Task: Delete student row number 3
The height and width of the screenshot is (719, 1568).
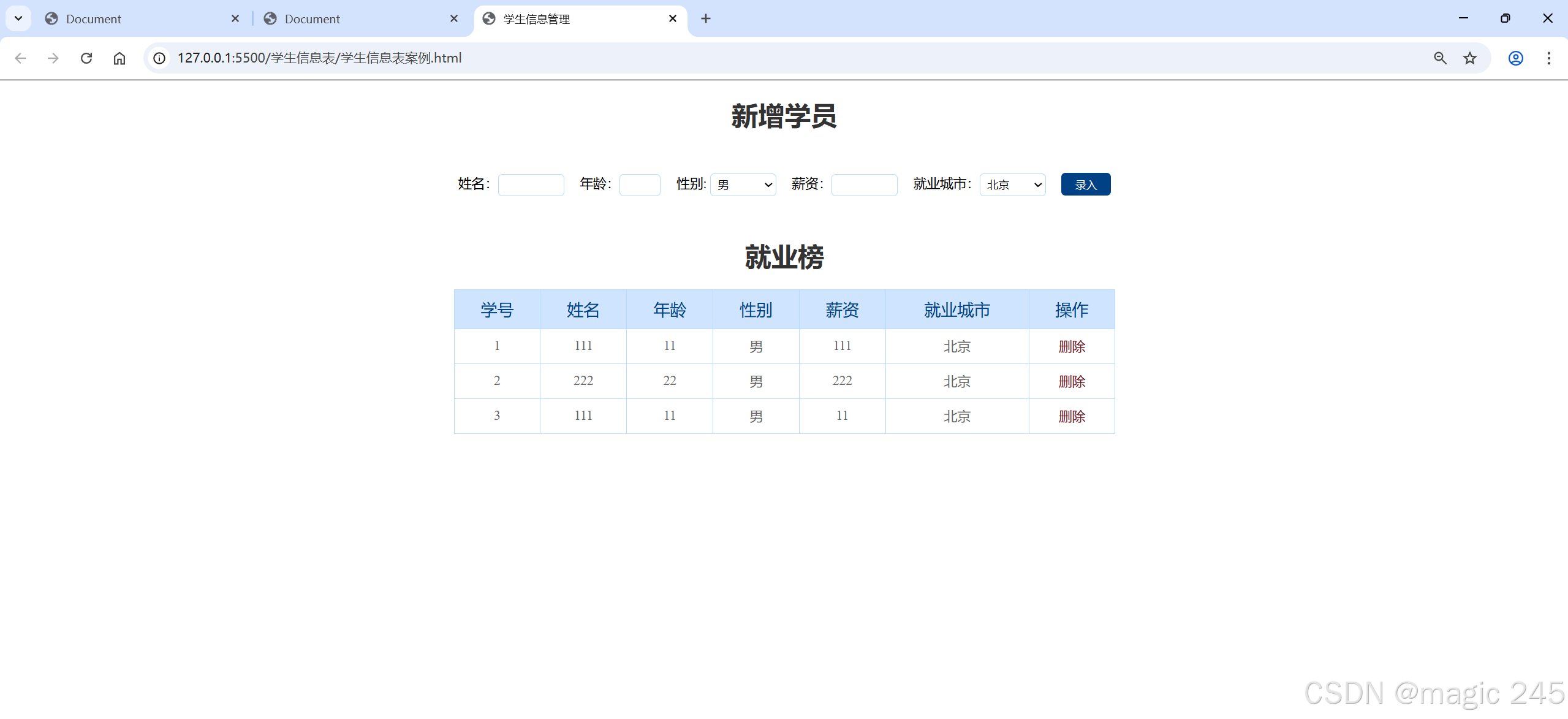Action: coord(1072,416)
